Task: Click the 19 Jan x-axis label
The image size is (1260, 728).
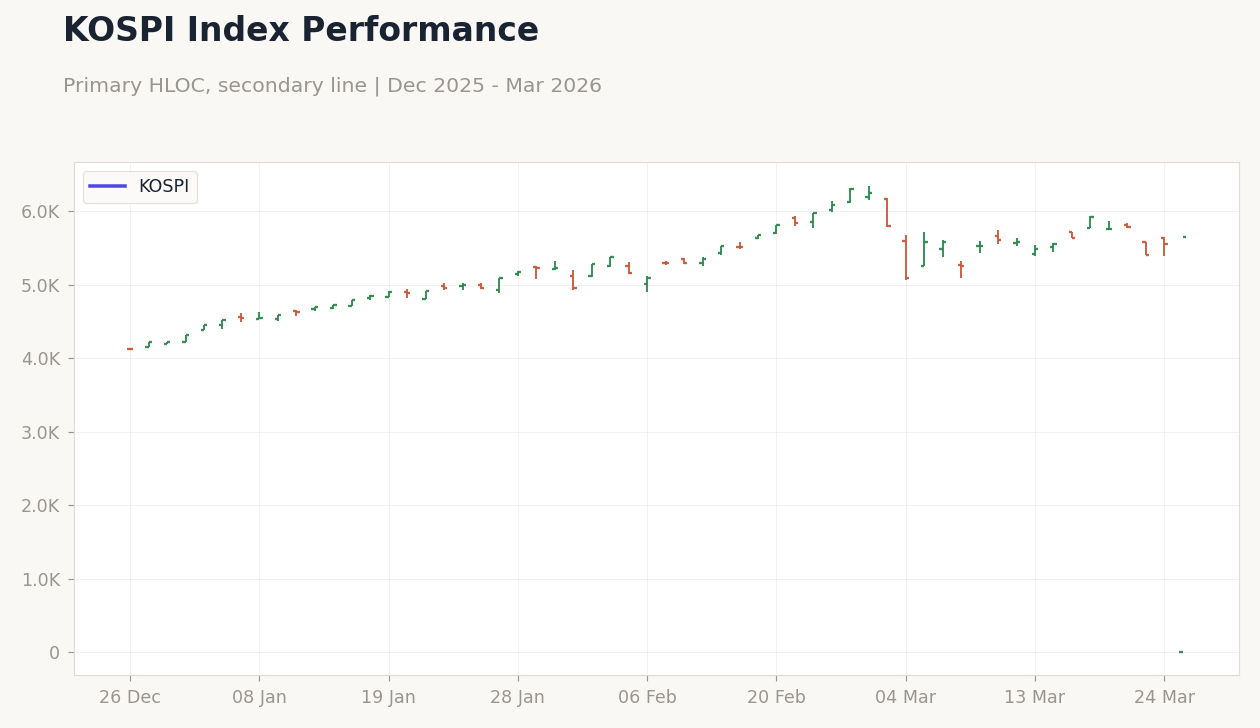Action: [x=388, y=698]
